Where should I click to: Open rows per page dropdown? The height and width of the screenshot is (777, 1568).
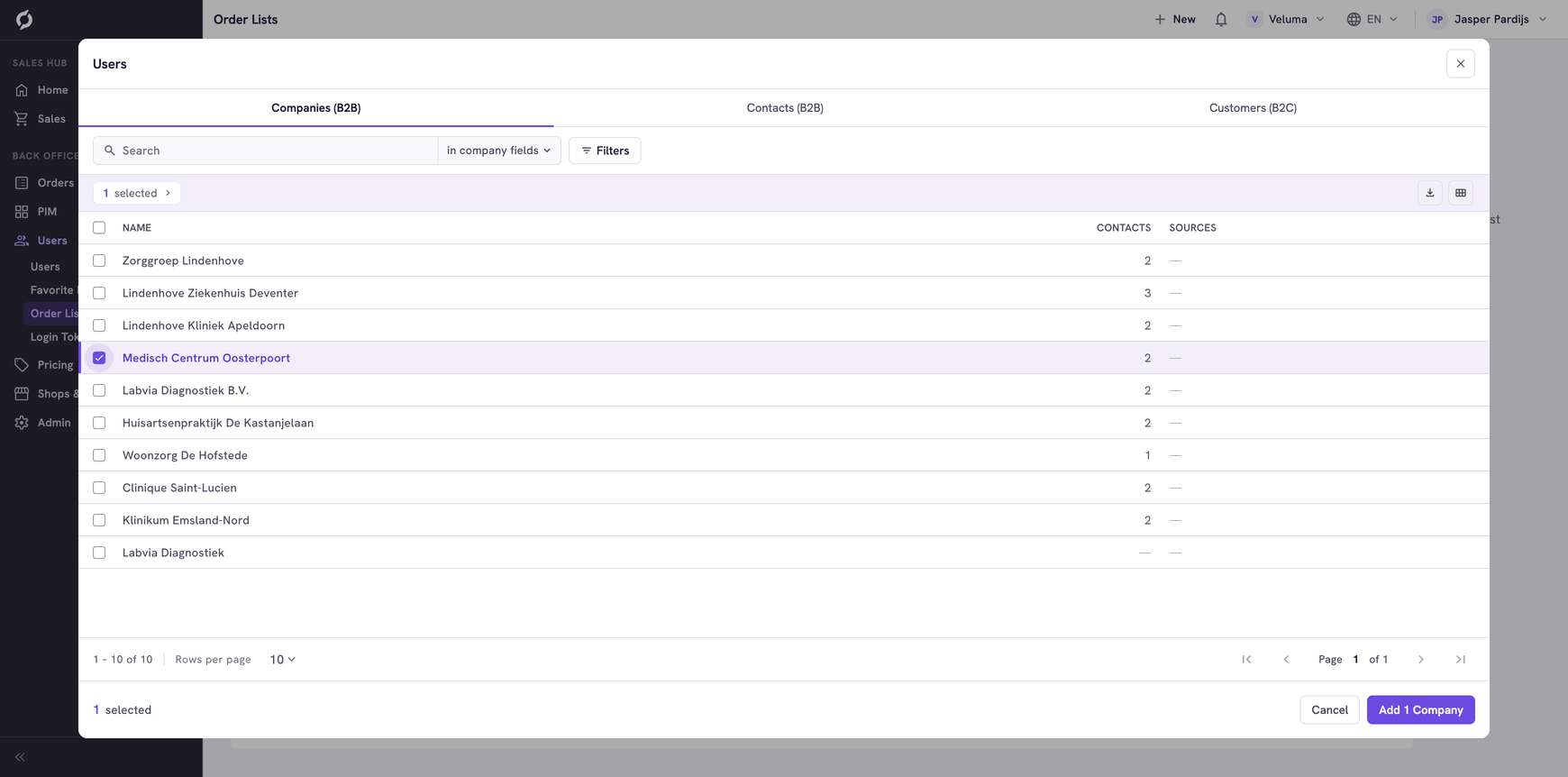point(282,660)
